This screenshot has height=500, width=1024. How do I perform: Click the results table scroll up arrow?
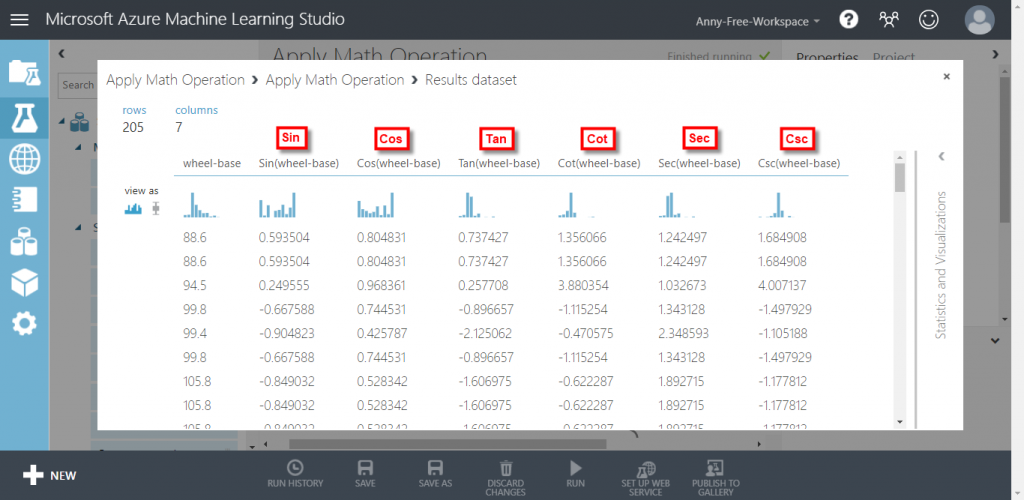tap(900, 157)
